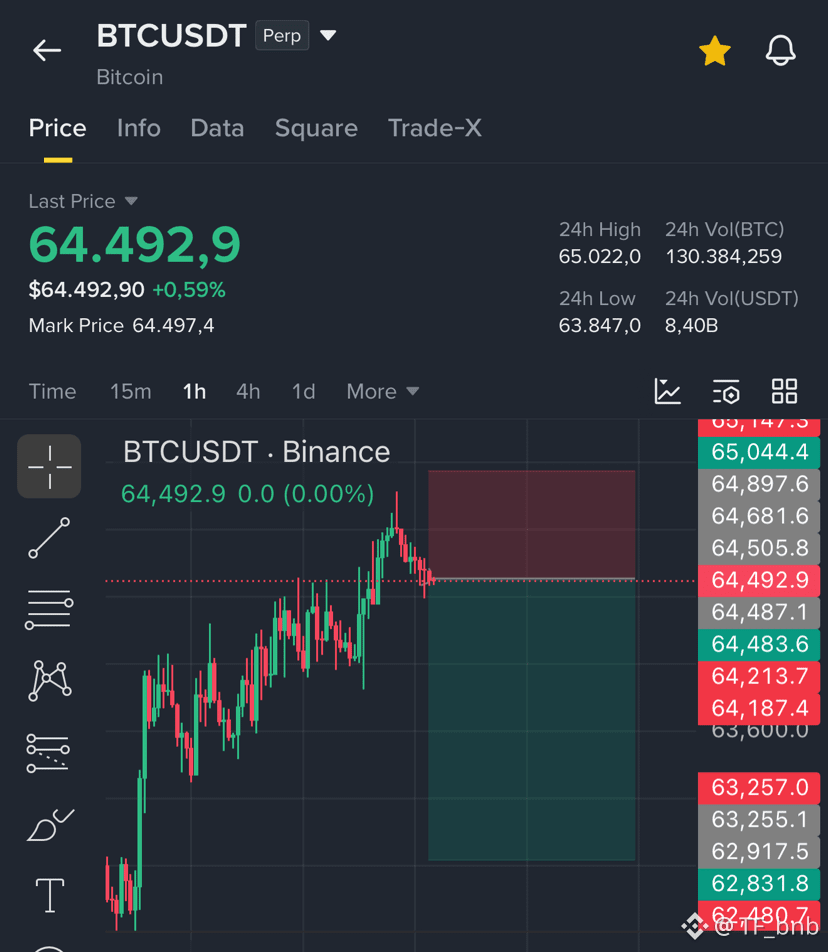828x952 pixels.
Task: Go back with the left arrow
Action: coord(47,50)
